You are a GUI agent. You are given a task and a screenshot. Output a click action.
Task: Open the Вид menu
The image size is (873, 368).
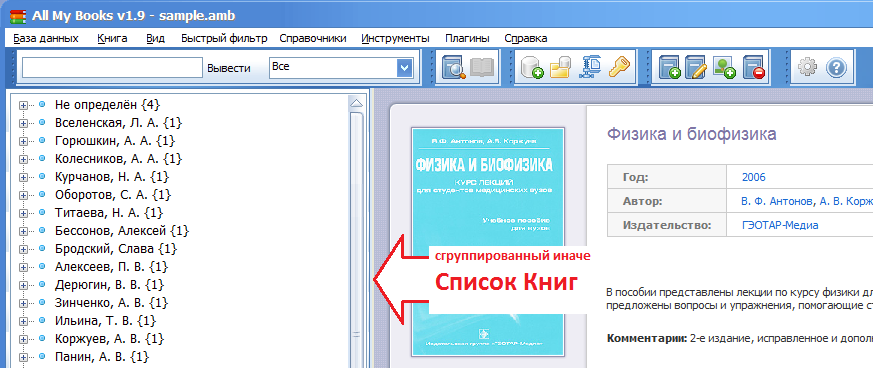coord(155,38)
